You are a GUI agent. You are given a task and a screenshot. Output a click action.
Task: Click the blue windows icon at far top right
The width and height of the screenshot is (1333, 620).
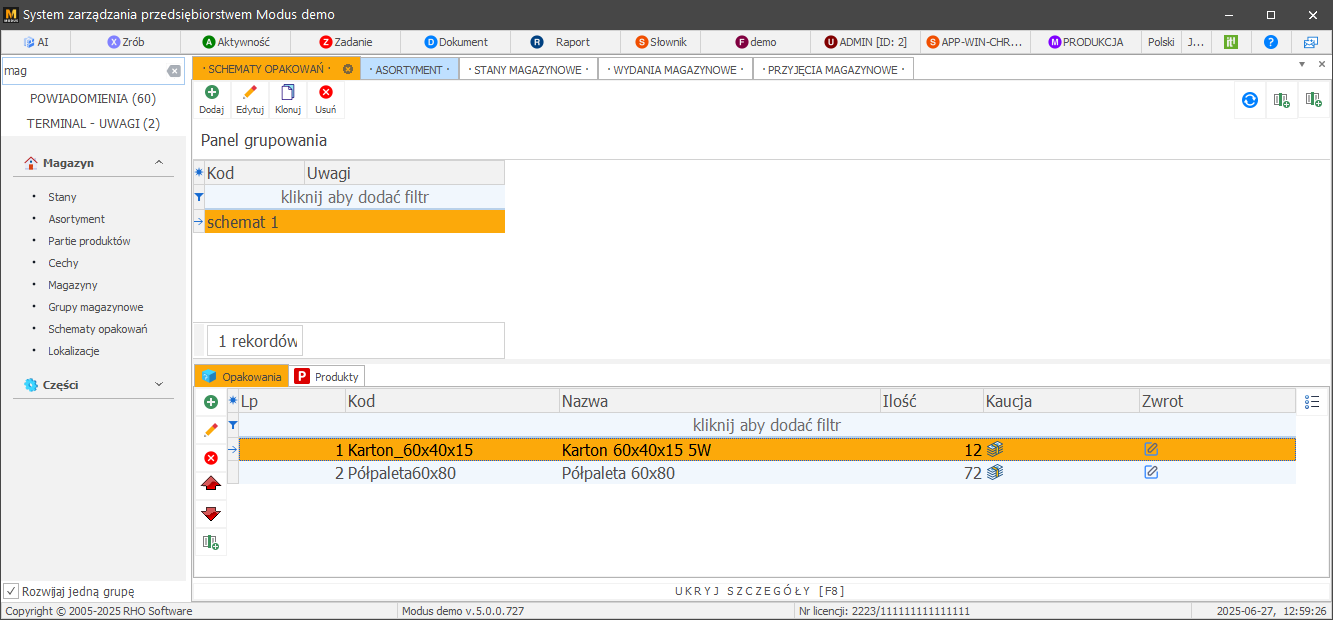(1311, 42)
